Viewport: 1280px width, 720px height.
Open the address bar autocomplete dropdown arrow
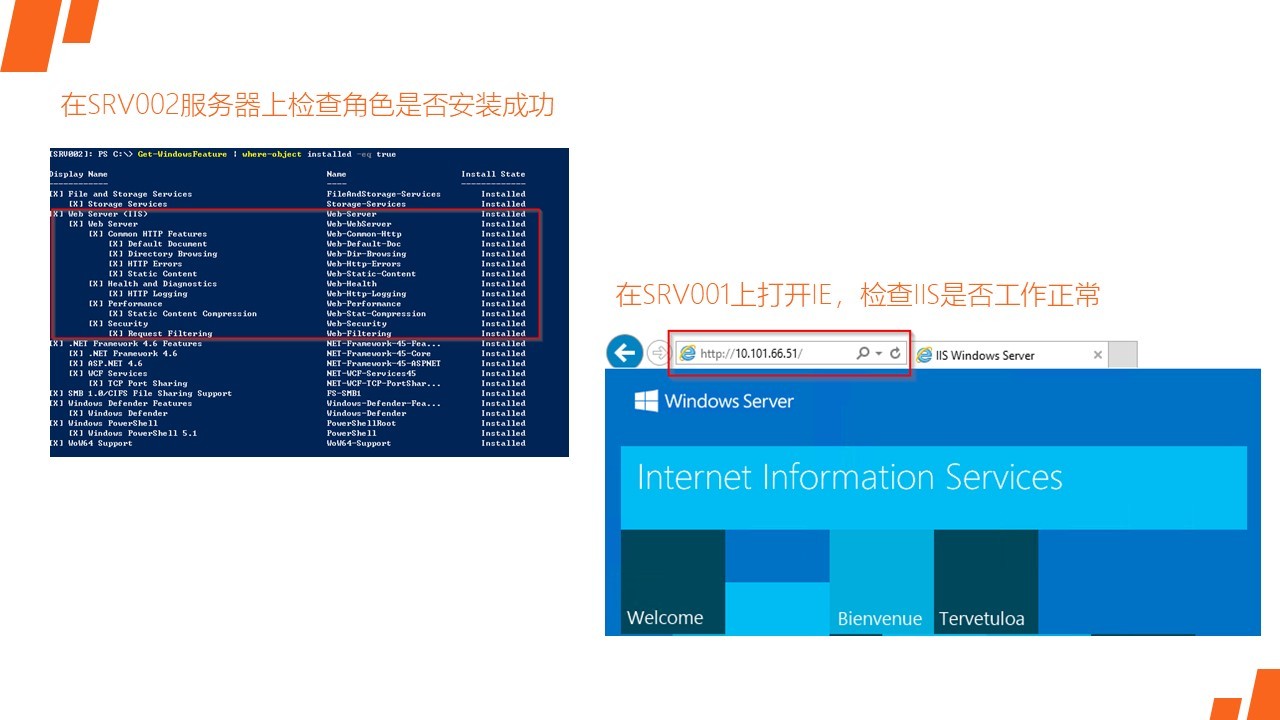point(879,354)
